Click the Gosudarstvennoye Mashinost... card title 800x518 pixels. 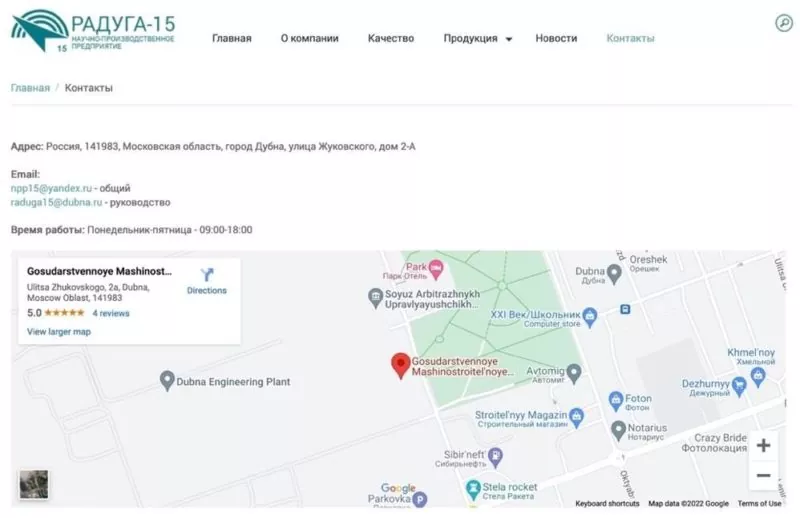pos(99,272)
